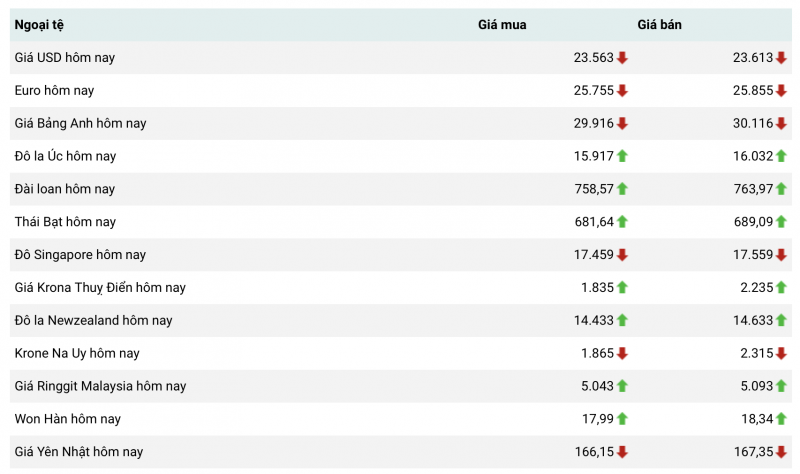Click red down arrow beside Krone Na Uy buy price 1.865
The width and height of the screenshot is (800, 474).
622,353
